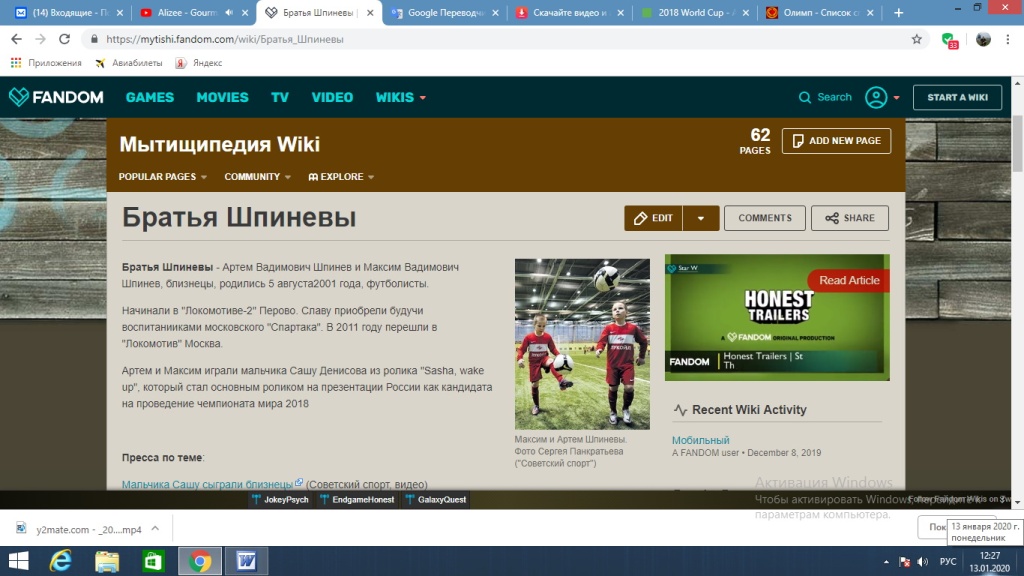Click the Read Article button
The width and height of the screenshot is (1024, 576).
[849, 280]
